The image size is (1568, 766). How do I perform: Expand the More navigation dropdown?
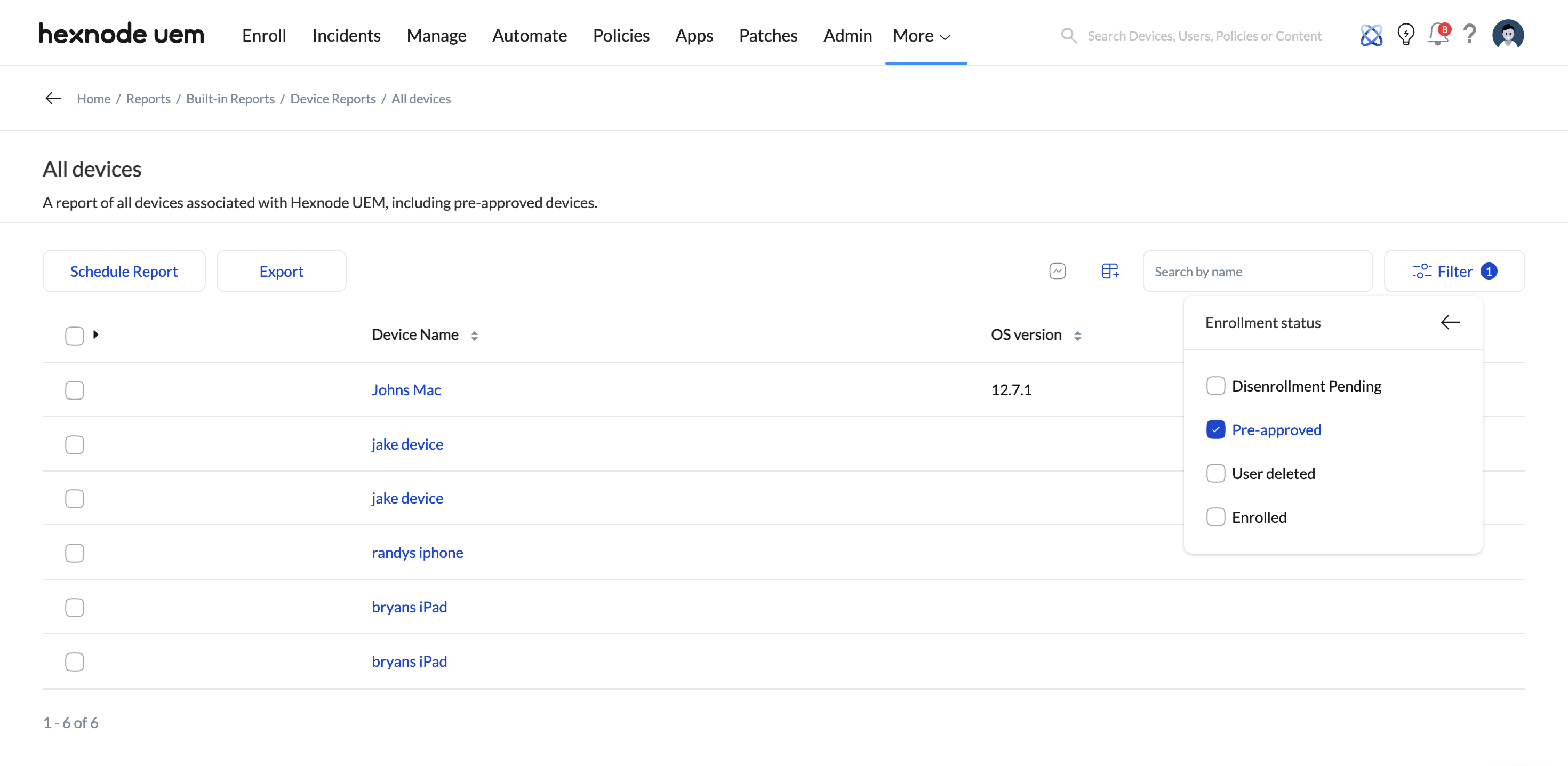pyautogui.click(x=921, y=36)
